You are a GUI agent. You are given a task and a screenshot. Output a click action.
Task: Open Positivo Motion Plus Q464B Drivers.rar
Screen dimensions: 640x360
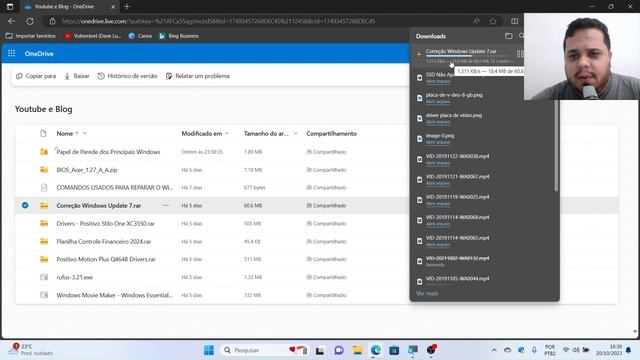tap(106, 259)
